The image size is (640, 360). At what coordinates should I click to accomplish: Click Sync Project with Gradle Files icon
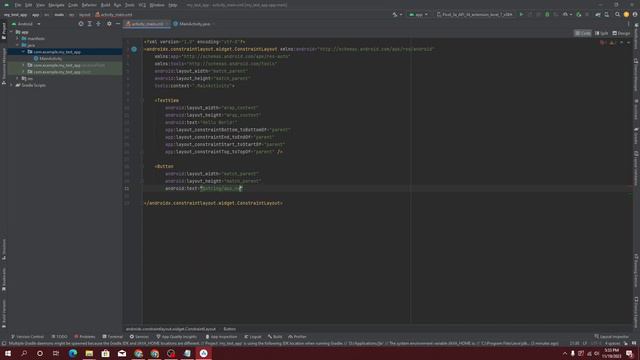click(598, 15)
